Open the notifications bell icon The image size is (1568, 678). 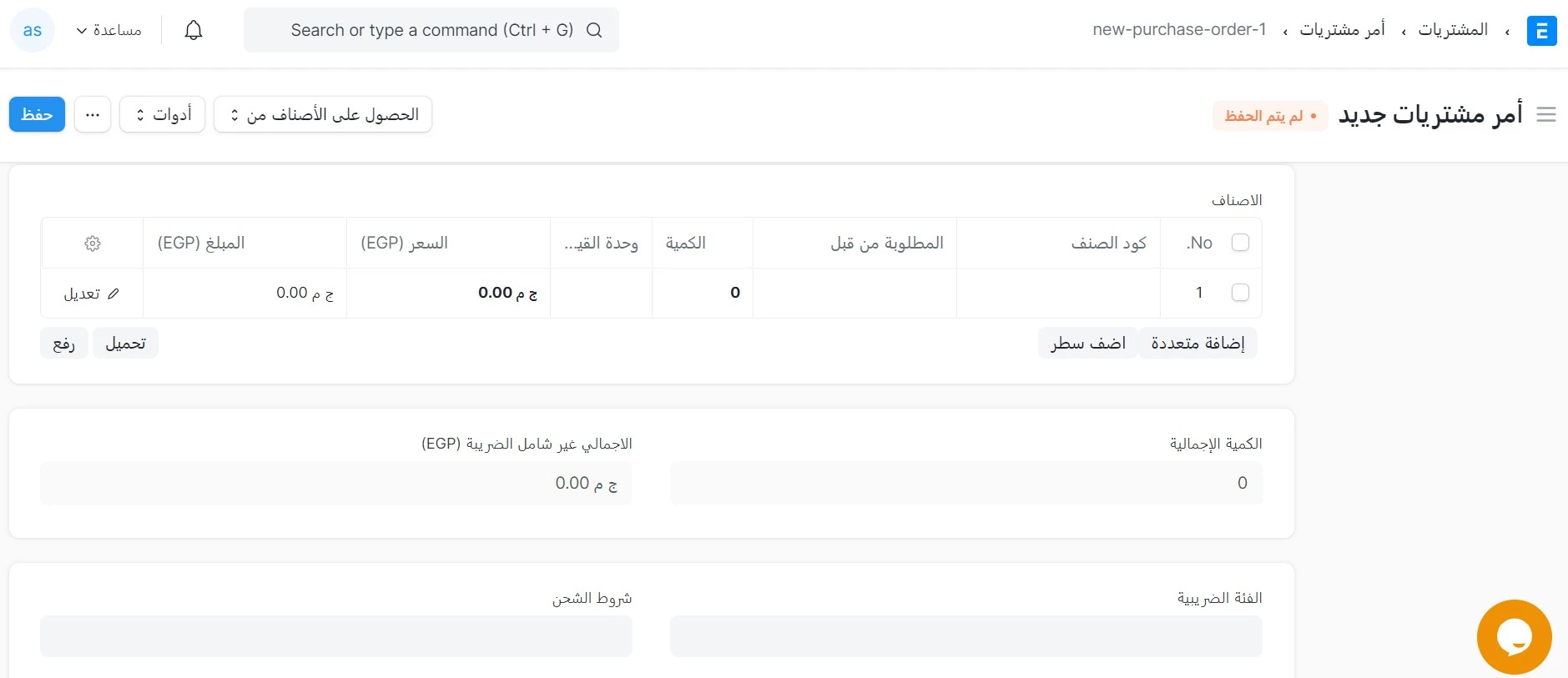[194, 30]
